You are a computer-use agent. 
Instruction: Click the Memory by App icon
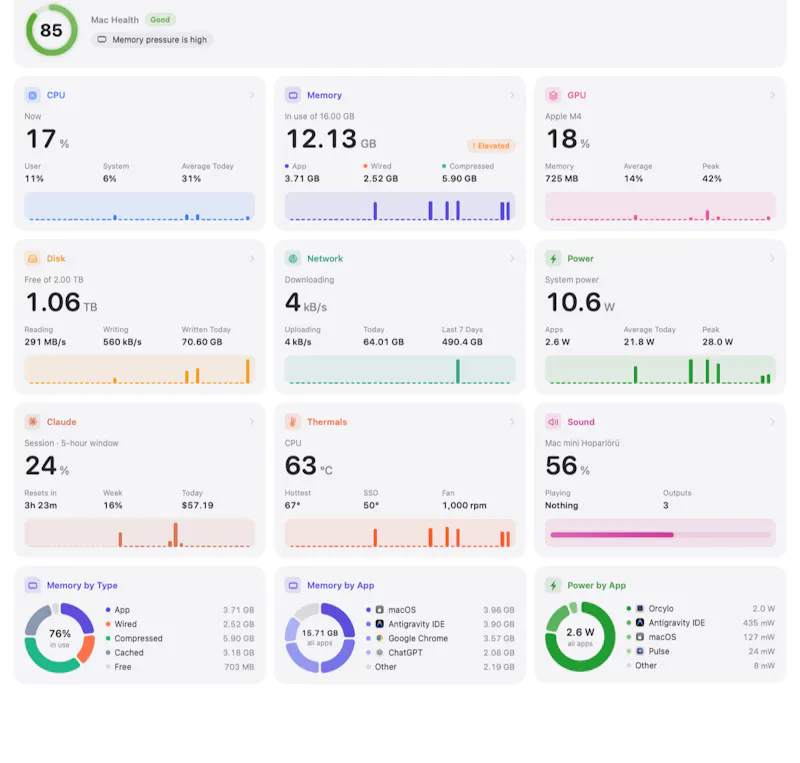[x=293, y=585]
